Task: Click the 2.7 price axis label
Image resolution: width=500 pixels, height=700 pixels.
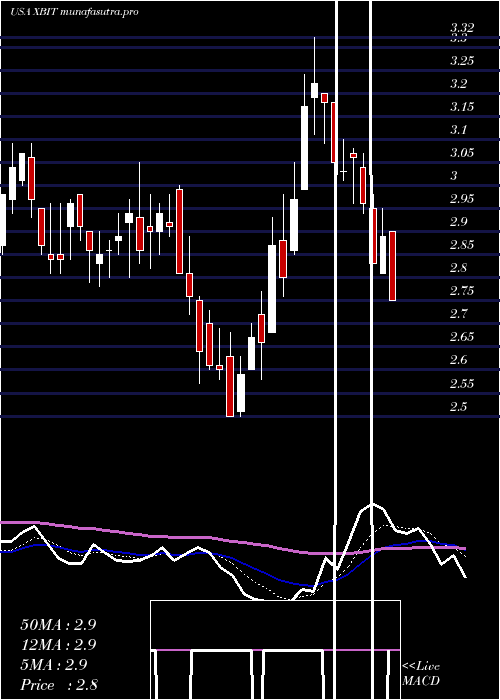Action: coord(458,314)
